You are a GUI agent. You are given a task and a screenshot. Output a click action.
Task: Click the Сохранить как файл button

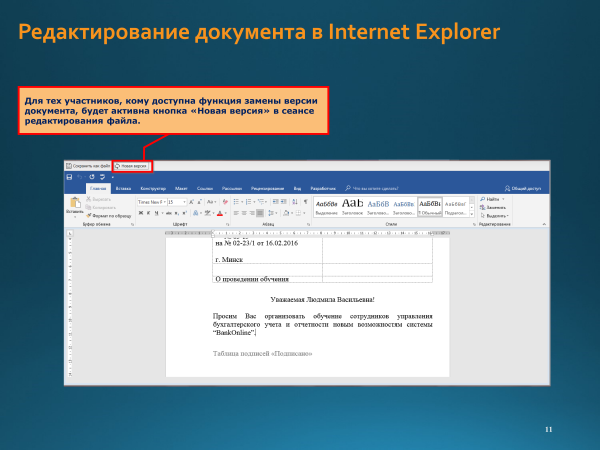(88, 165)
